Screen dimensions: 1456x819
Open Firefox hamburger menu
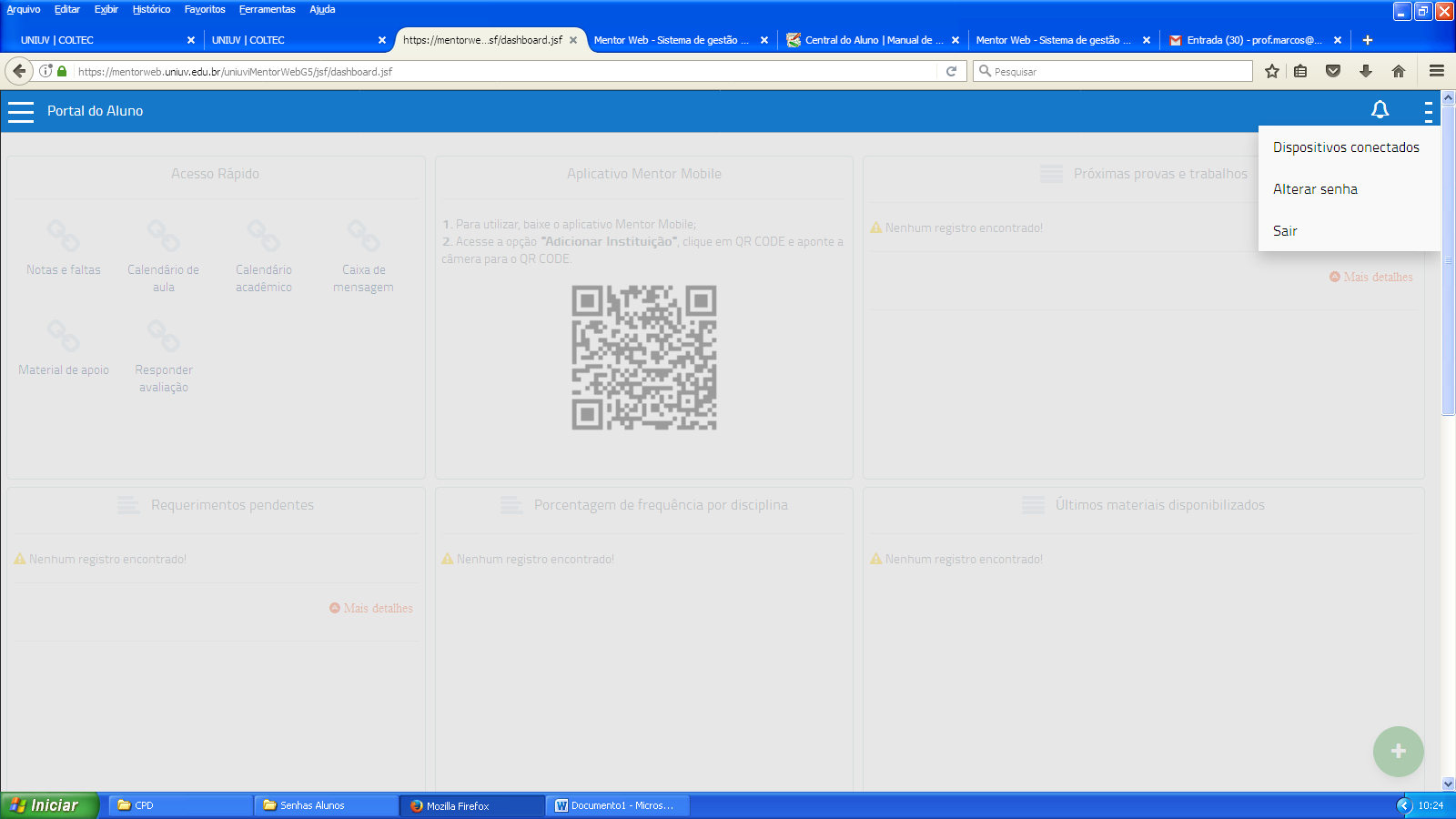point(1437,71)
